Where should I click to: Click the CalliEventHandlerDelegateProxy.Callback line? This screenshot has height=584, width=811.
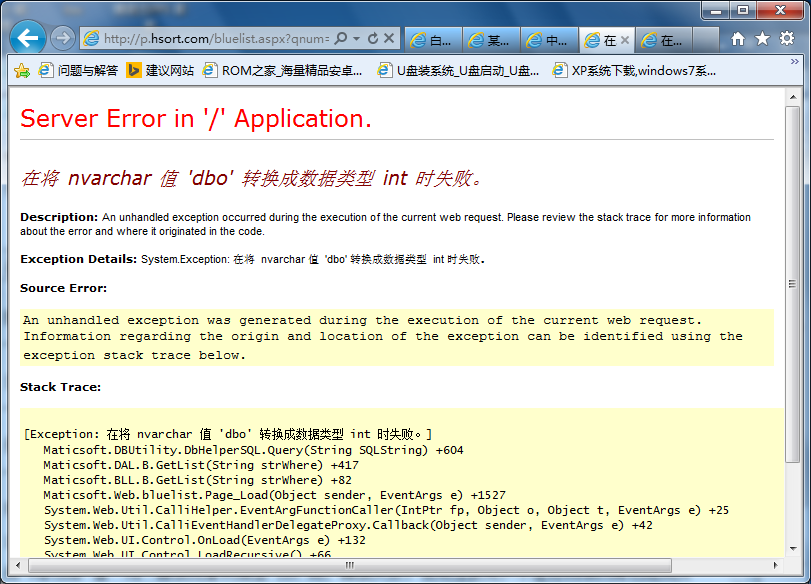(348, 525)
